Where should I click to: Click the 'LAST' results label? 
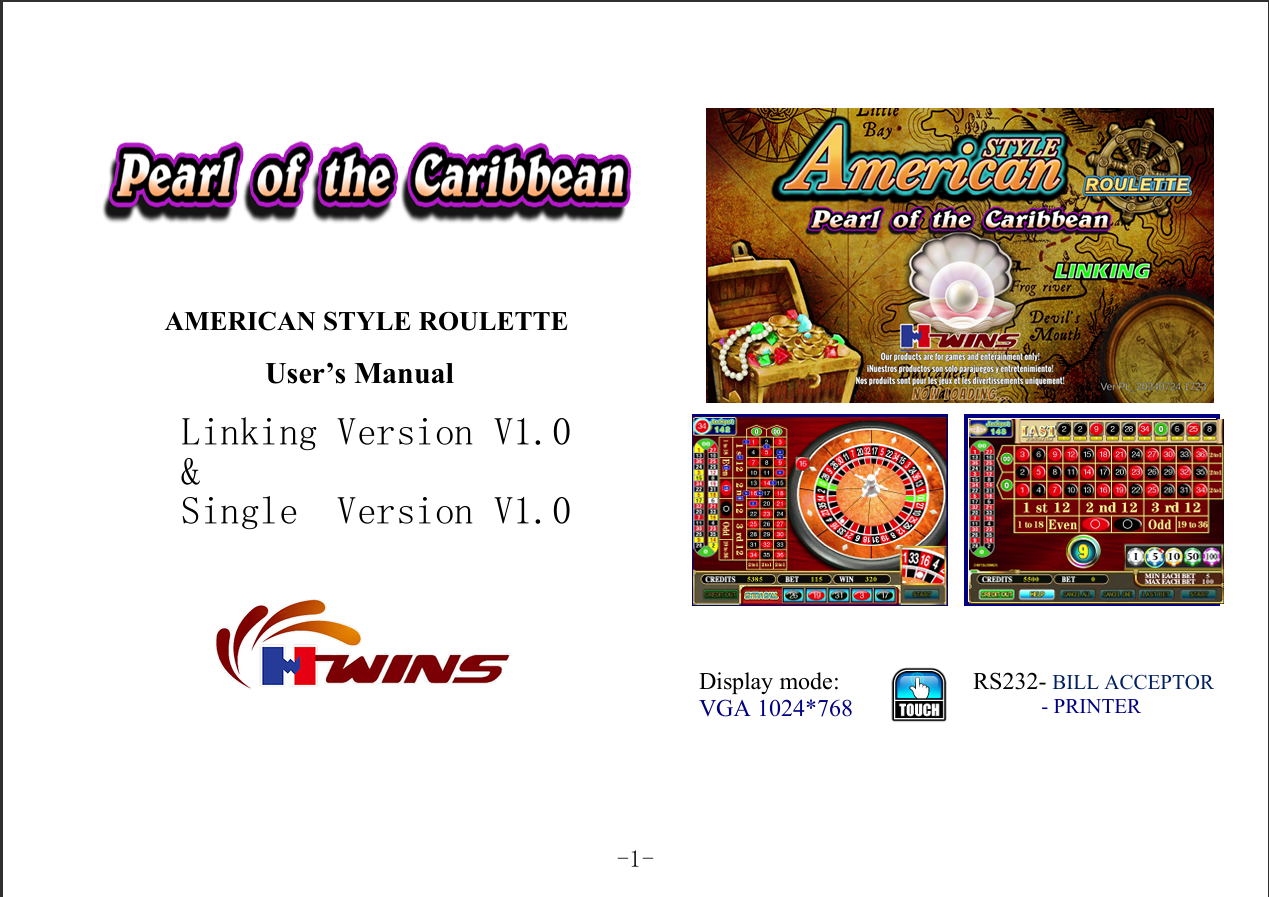click(1036, 430)
